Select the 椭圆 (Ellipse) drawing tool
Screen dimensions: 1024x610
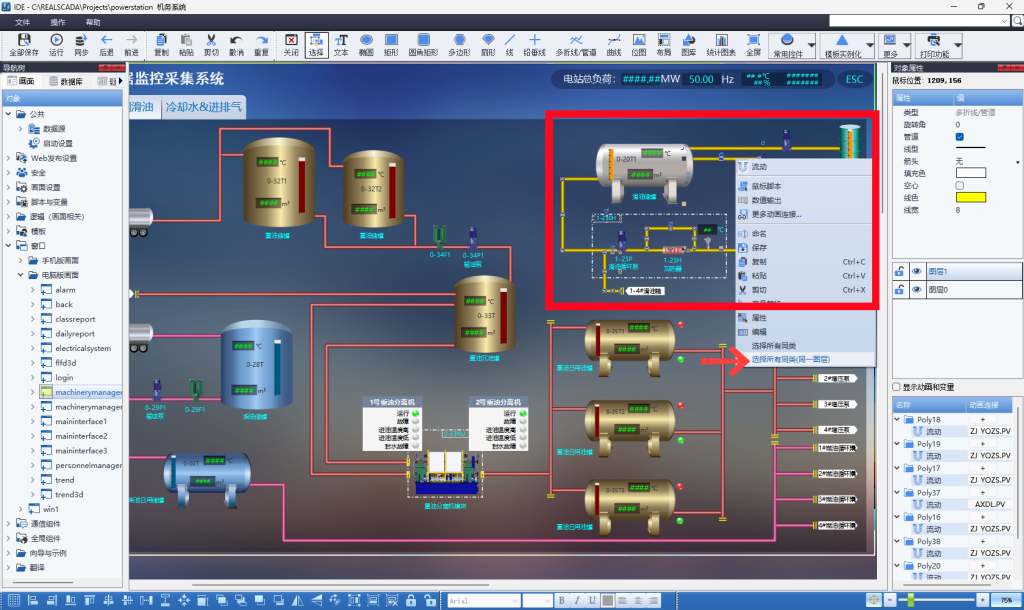[366, 43]
